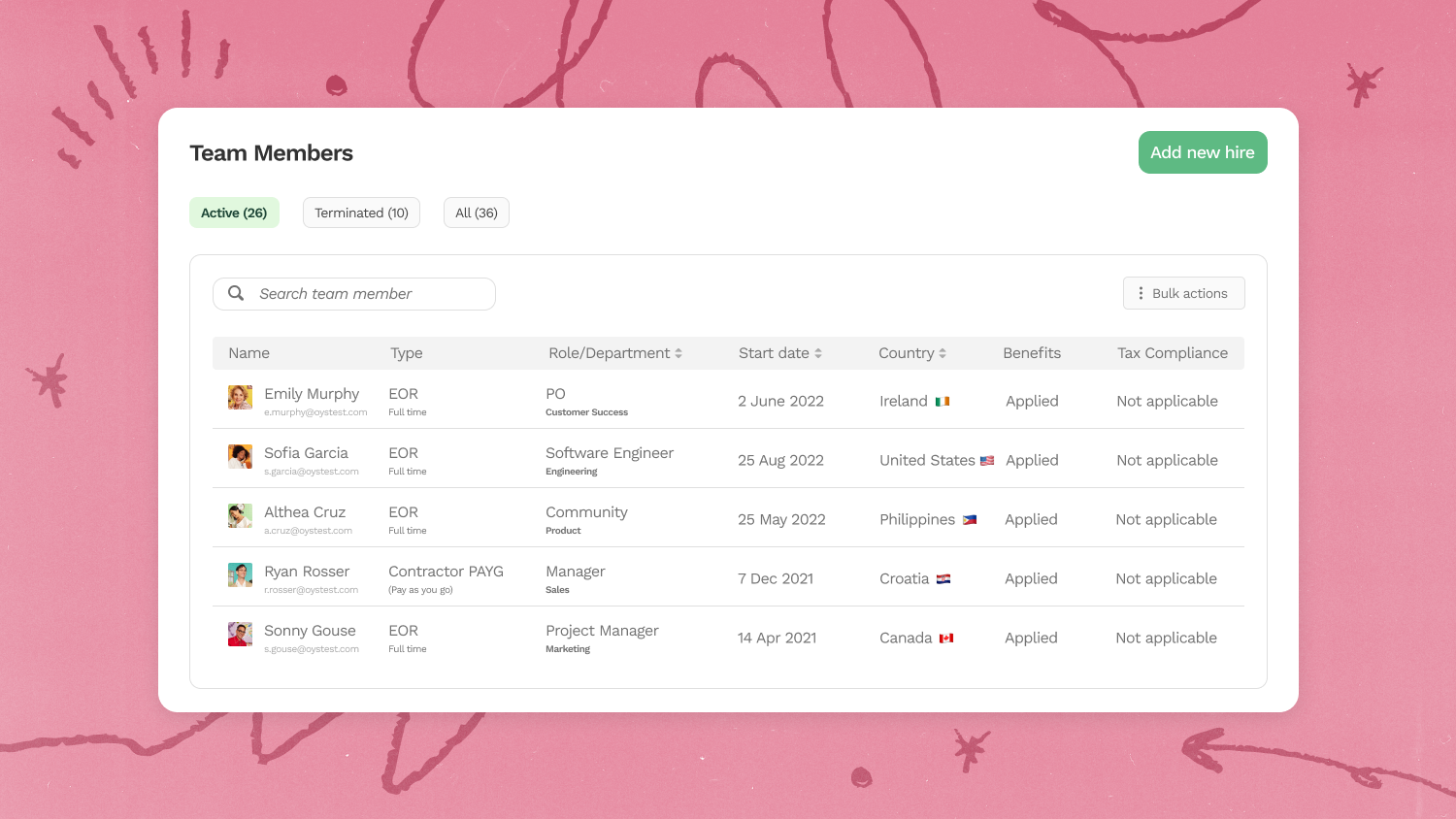1456x819 pixels.
Task: Click the search magnifier icon
Action: pyautogui.click(x=236, y=293)
